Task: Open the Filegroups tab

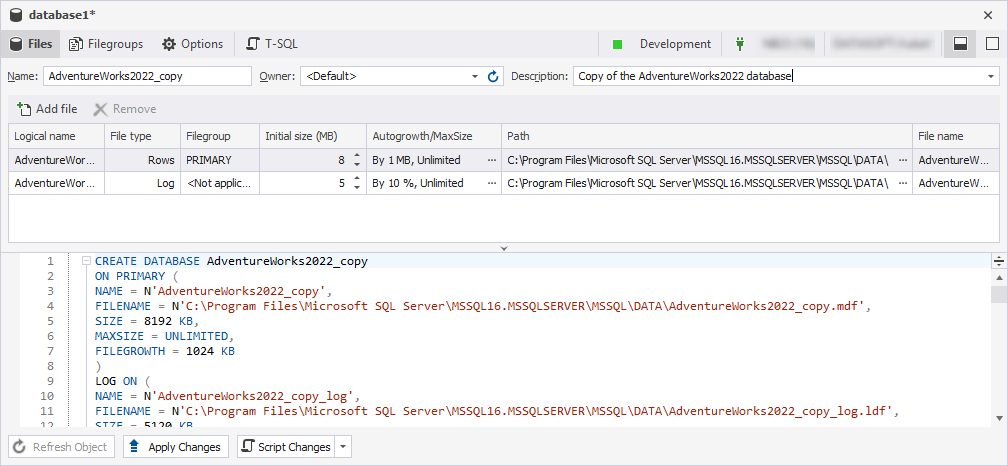Action: [106, 44]
